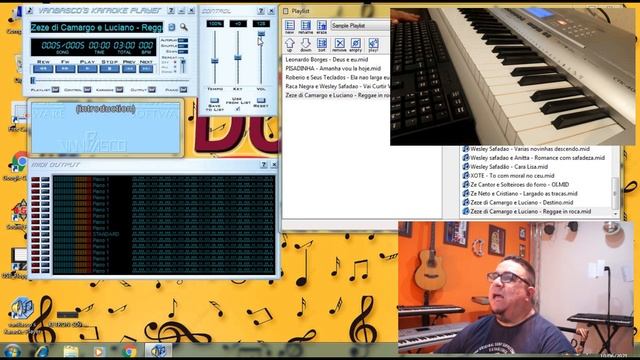Open the Windows Start button
The width and height of the screenshot is (640, 360).
point(12,351)
